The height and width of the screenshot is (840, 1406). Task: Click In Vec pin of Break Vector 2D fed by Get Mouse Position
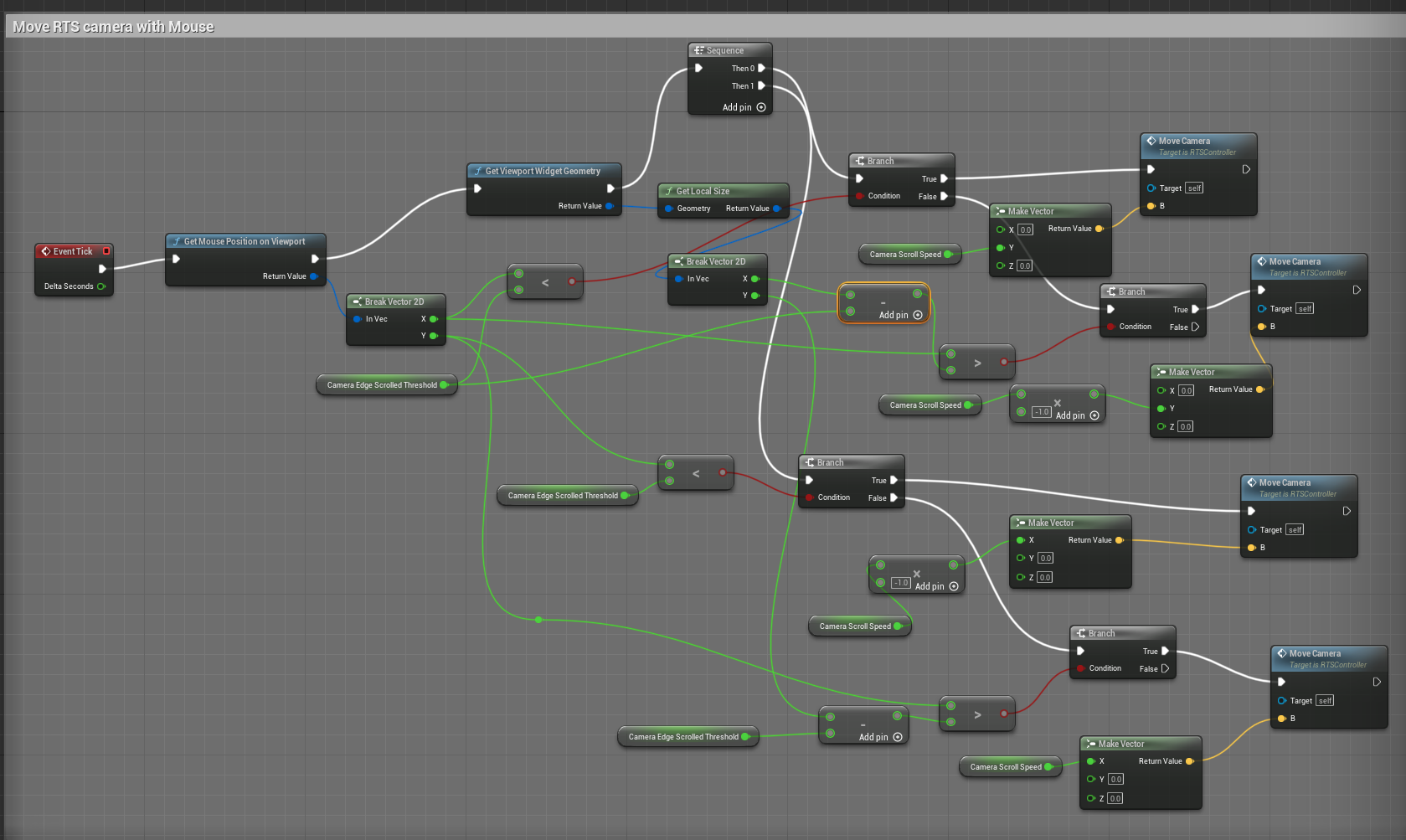pyautogui.click(x=357, y=319)
